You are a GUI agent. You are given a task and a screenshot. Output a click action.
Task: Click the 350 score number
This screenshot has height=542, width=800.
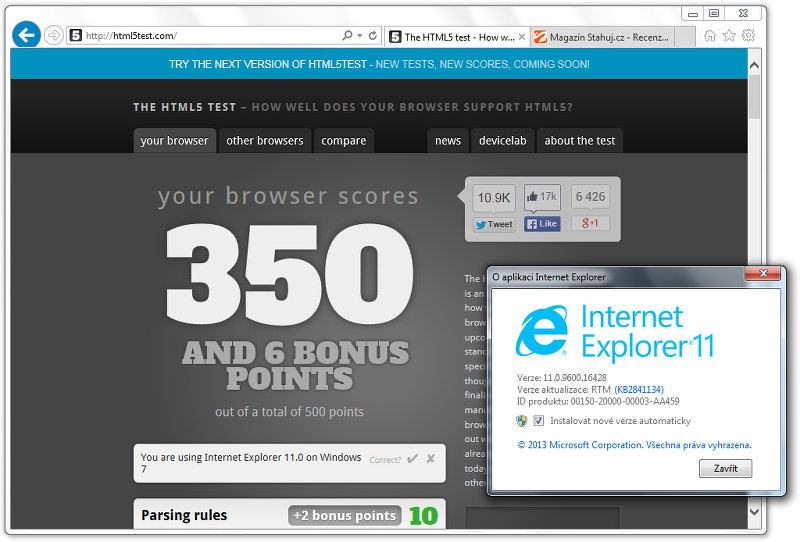click(x=289, y=274)
